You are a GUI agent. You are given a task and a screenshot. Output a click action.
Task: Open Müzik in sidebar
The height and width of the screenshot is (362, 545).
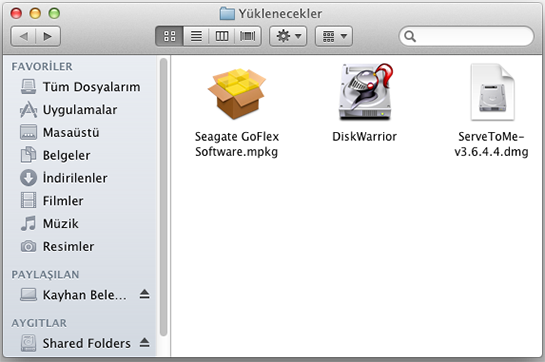[81, 224]
